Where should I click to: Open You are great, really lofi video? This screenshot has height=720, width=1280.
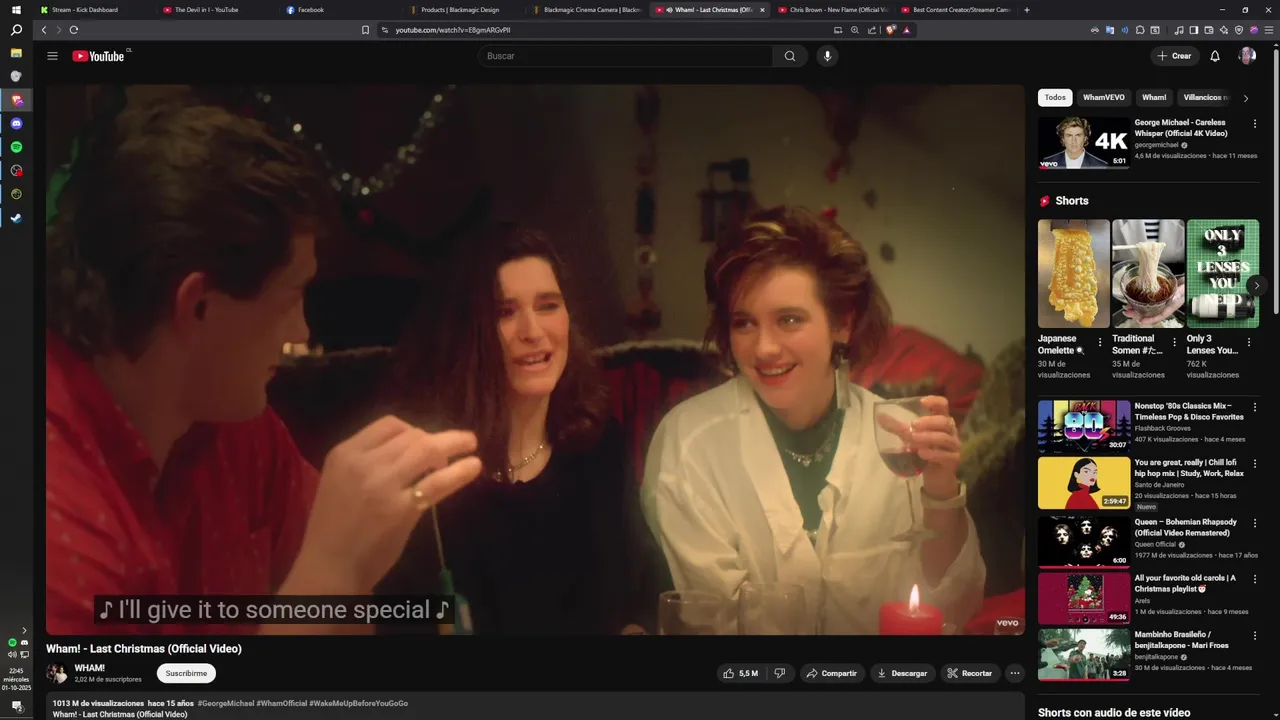tap(1084, 483)
